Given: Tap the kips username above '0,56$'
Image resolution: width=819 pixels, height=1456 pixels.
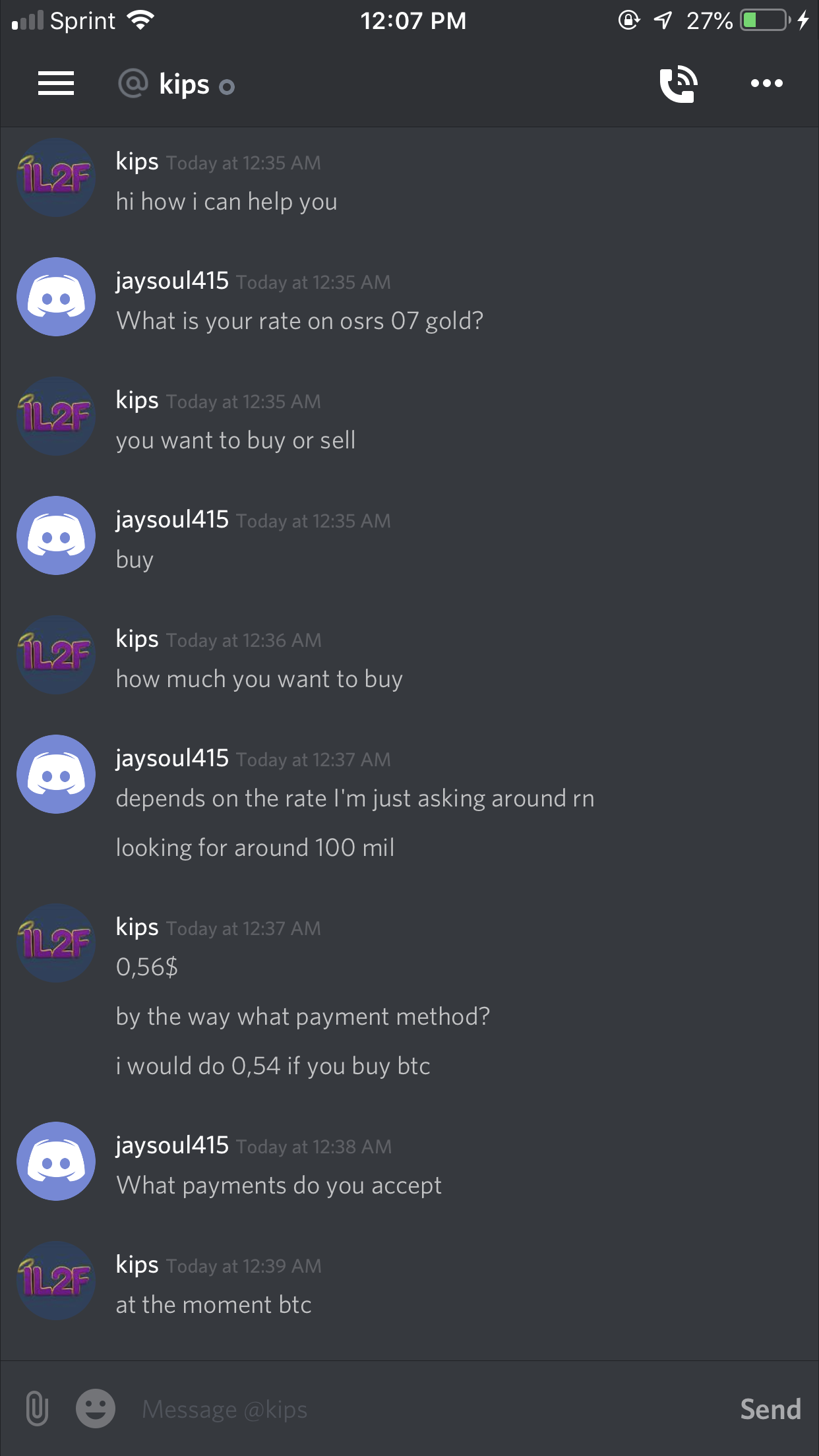Looking at the screenshot, I should [x=137, y=927].
